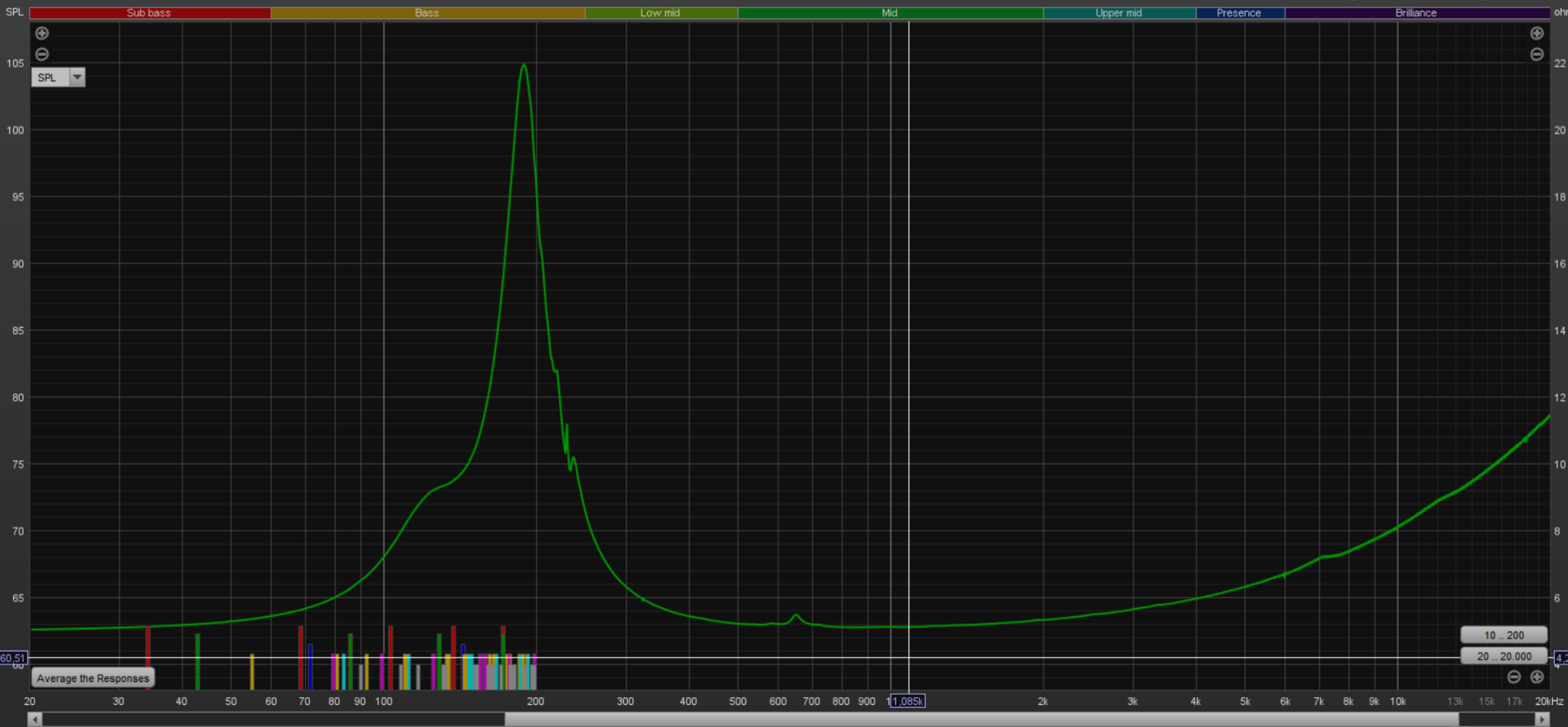Screen dimensions: 1568x727
Task: Click the Bass band label
Action: click(x=427, y=13)
